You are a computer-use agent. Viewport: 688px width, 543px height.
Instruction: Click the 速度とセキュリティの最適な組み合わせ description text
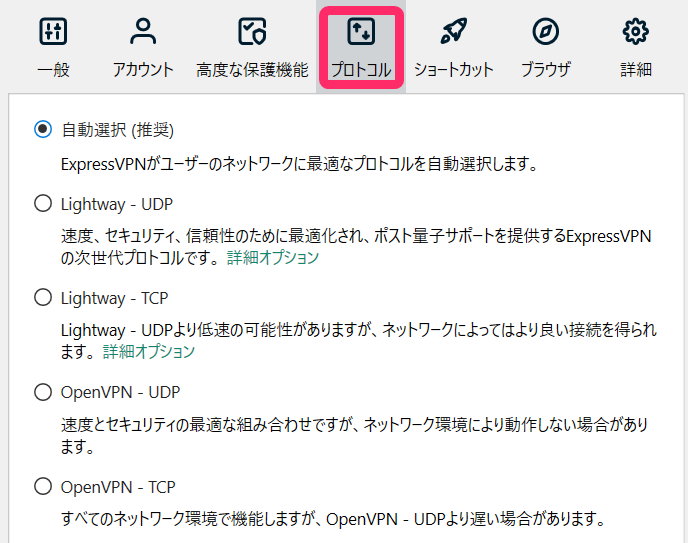355,436
